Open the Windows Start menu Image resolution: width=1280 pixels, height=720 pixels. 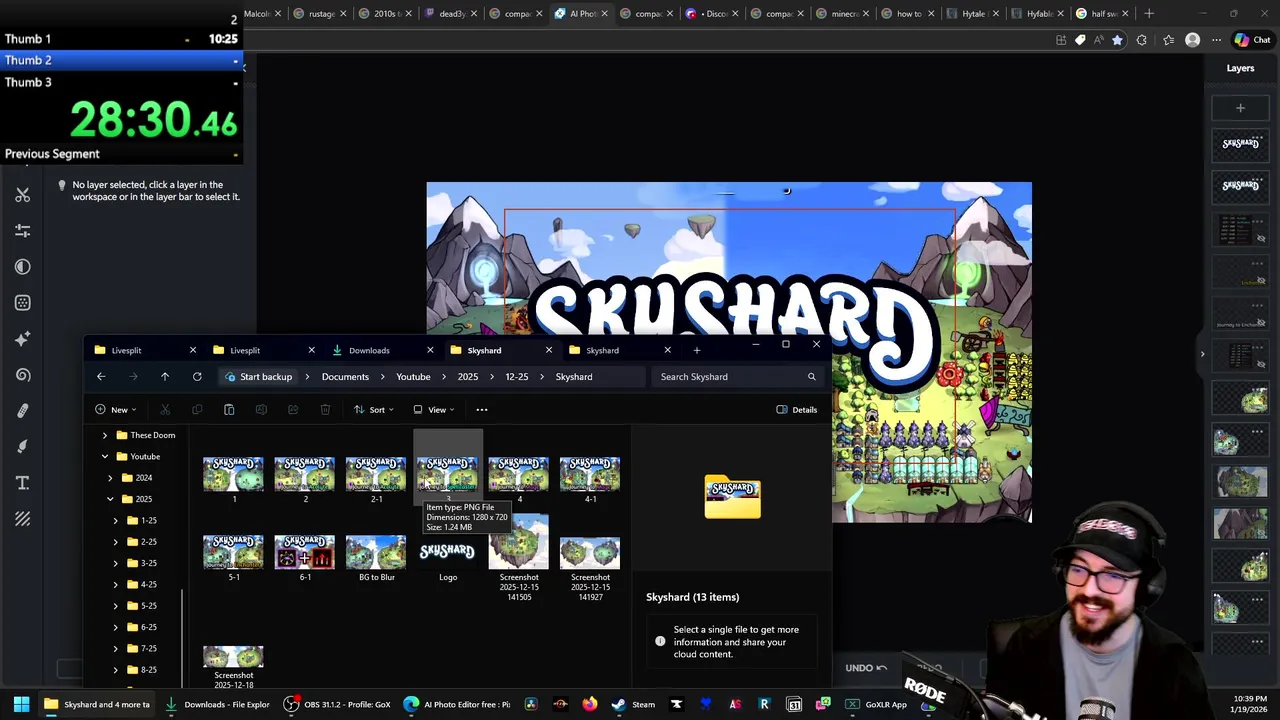tap(21, 704)
